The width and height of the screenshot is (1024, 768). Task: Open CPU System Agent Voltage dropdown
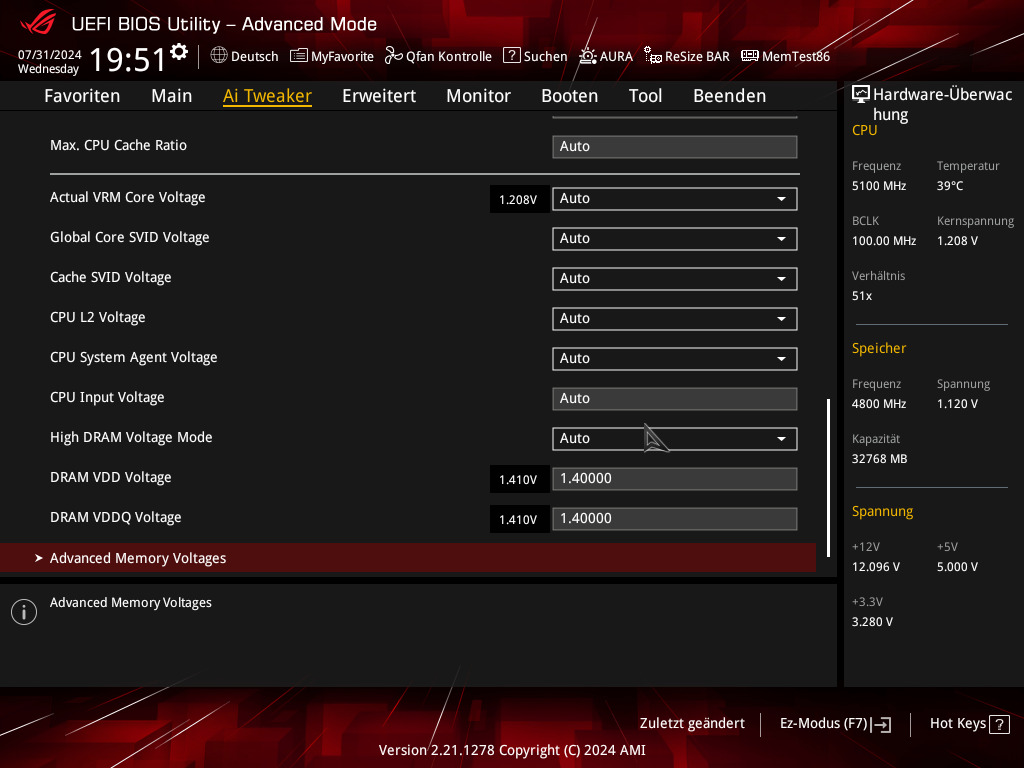point(674,359)
